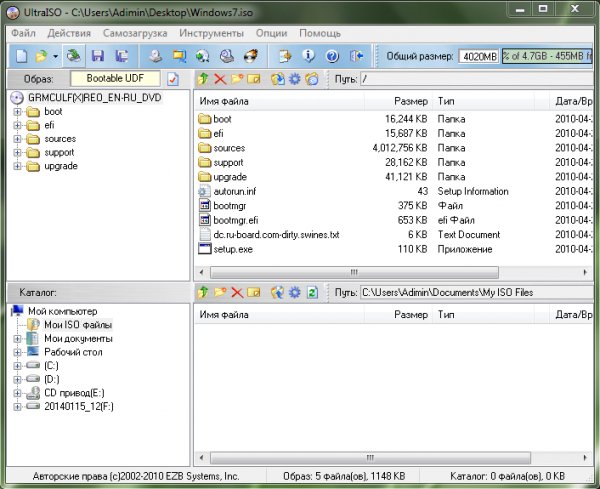Click the Rename icon in image pane toolbar
This screenshot has height=489, width=600.
coord(253,79)
